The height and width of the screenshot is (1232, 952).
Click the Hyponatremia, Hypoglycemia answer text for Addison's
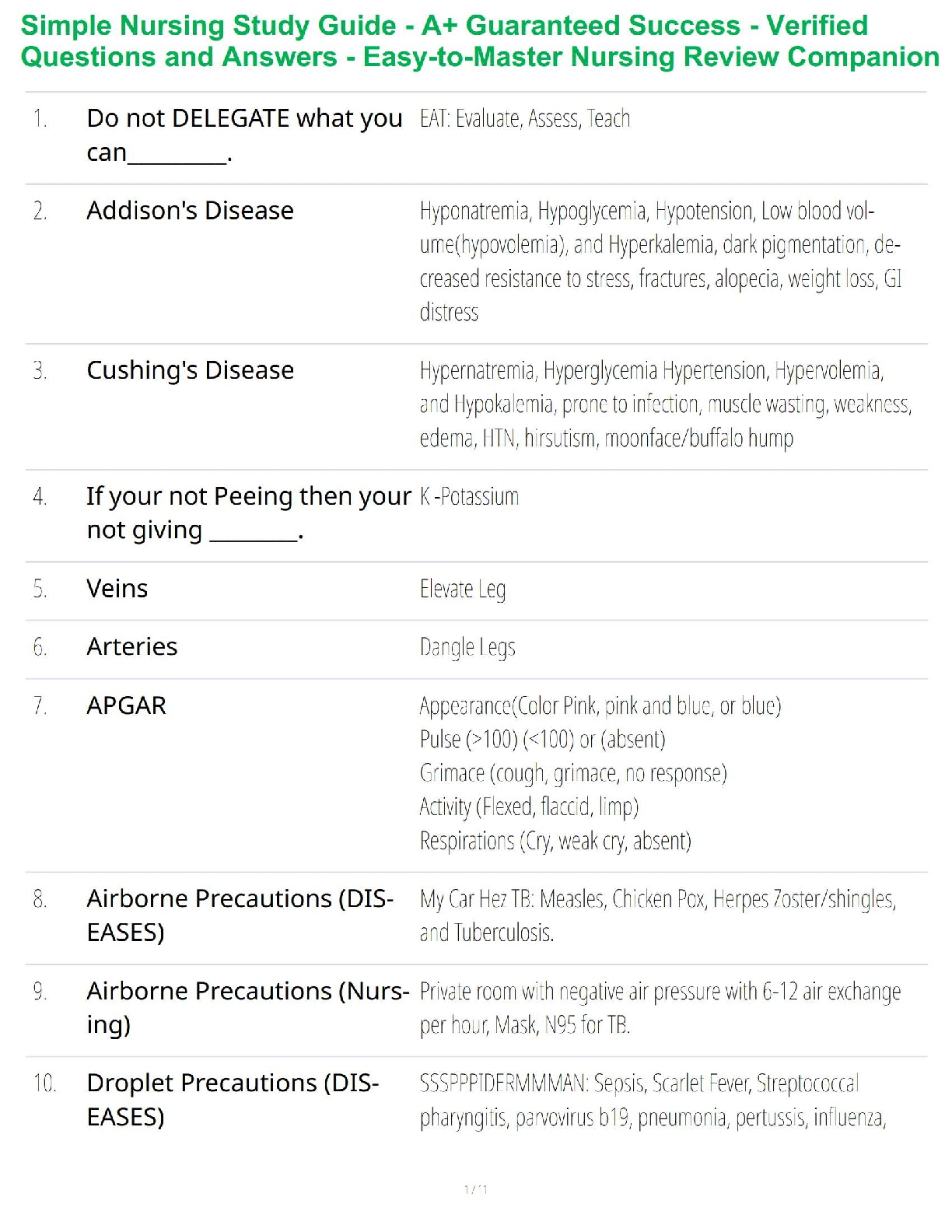(x=660, y=261)
